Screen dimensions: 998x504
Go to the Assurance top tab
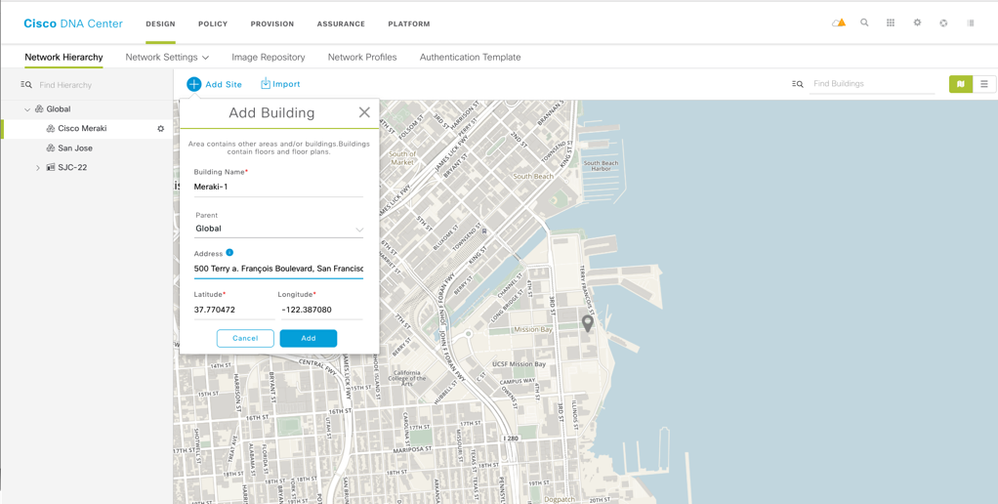341,24
